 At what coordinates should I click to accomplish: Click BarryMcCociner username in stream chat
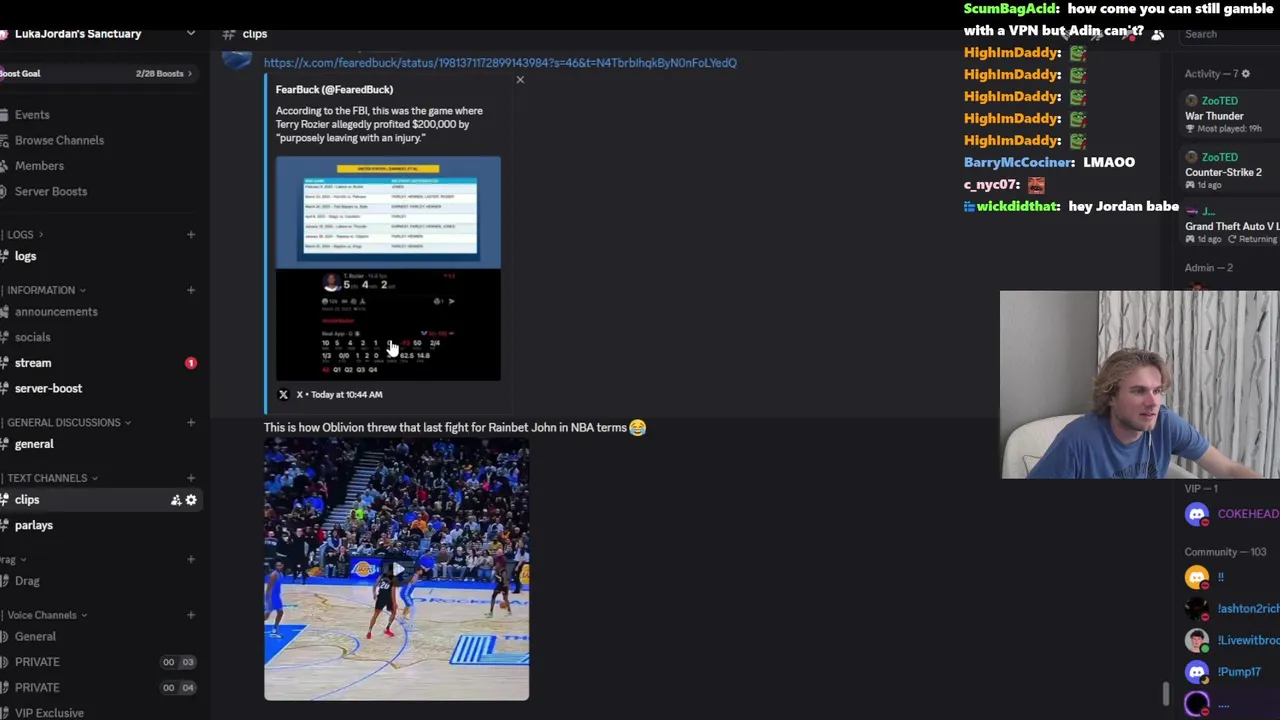tap(1018, 162)
